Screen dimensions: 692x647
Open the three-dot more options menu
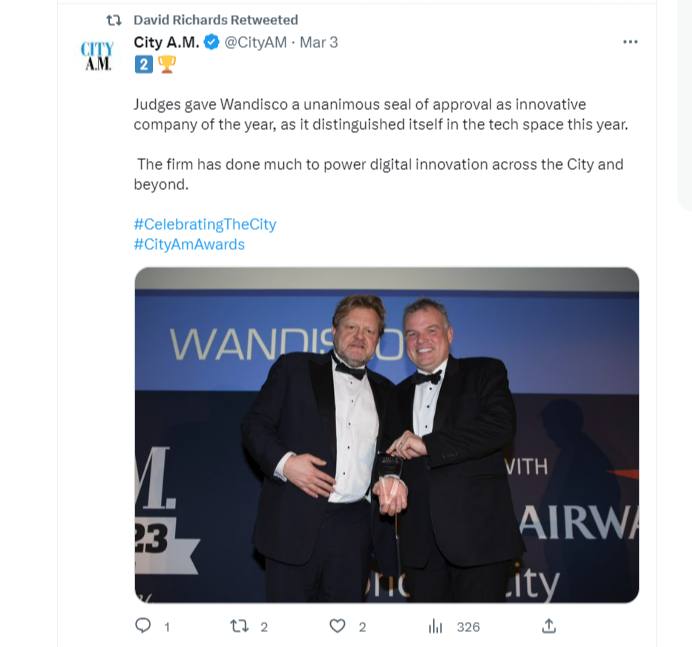pos(630,42)
